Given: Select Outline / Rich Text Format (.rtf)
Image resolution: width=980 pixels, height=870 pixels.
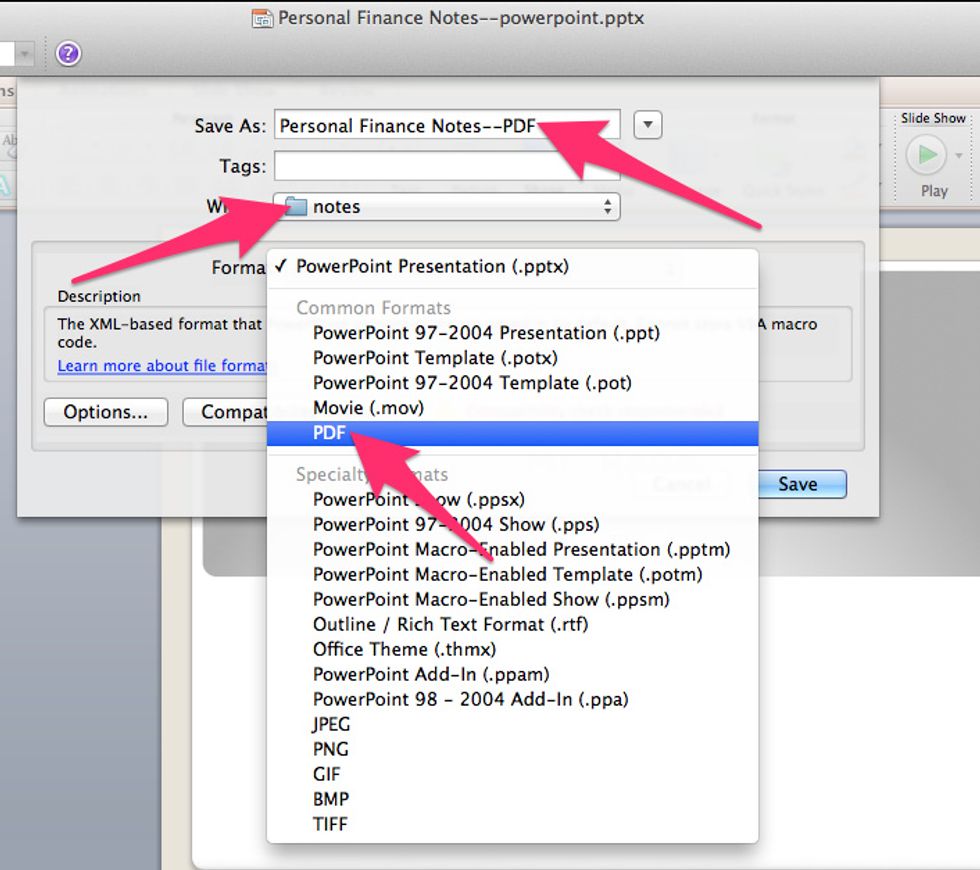Looking at the screenshot, I should (x=450, y=624).
